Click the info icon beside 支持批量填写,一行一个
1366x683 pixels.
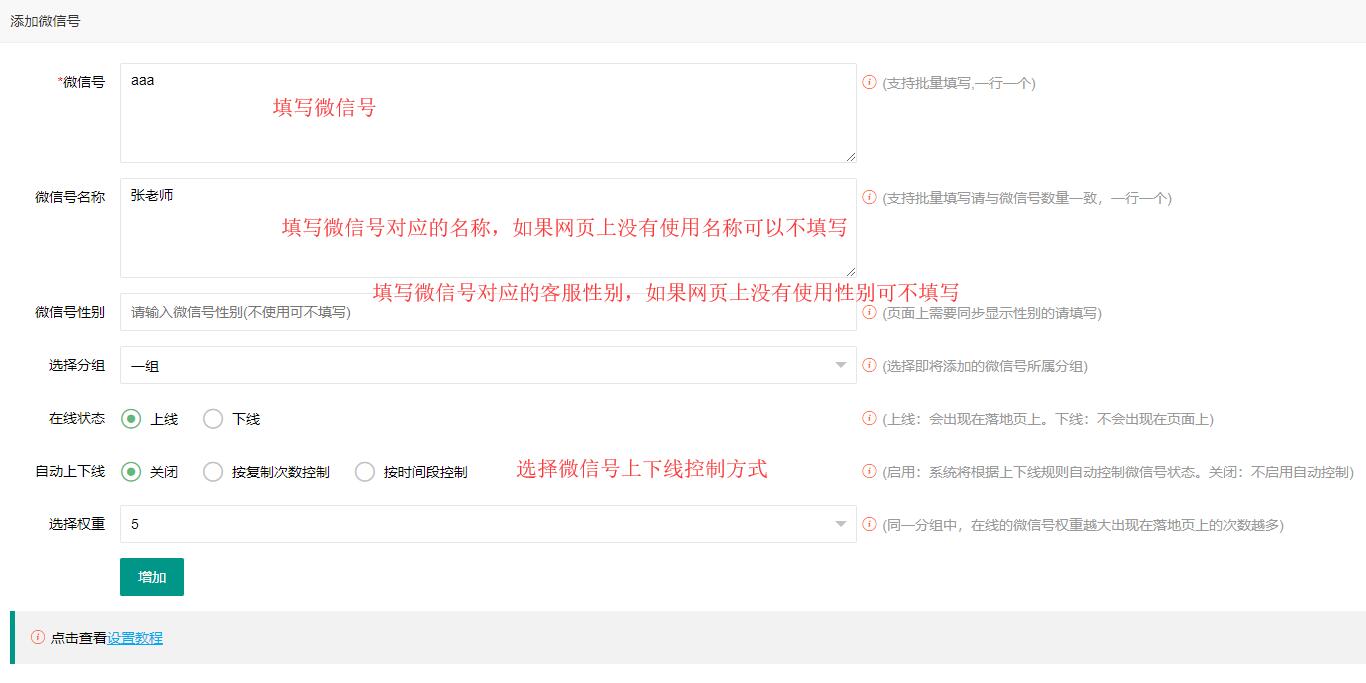[869, 82]
